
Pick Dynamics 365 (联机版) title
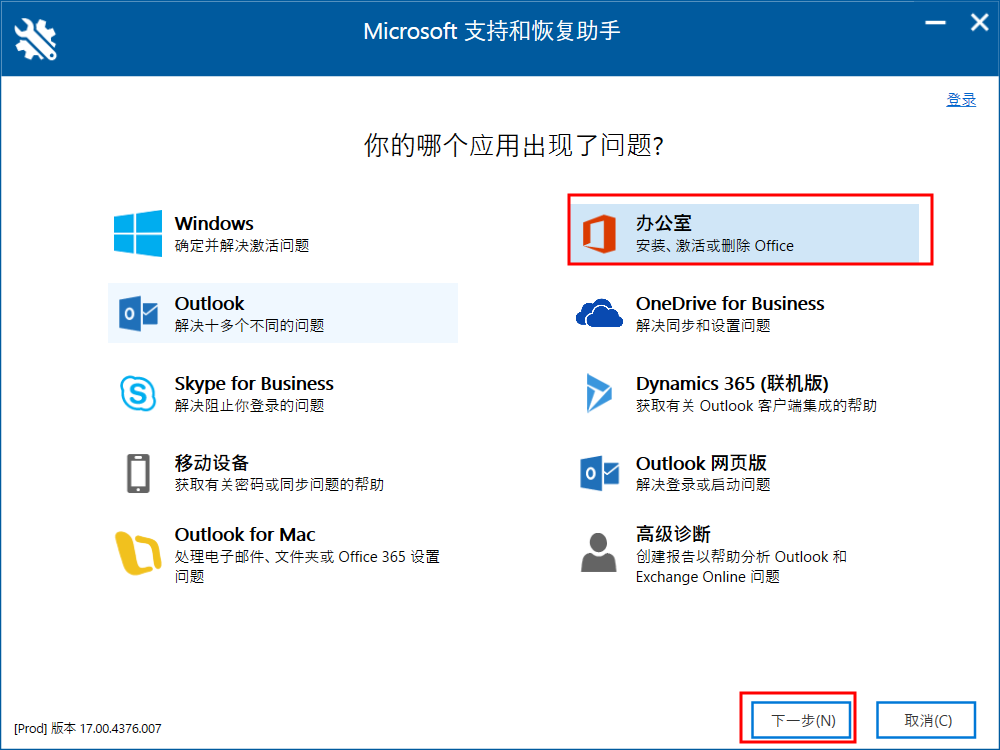(732, 383)
